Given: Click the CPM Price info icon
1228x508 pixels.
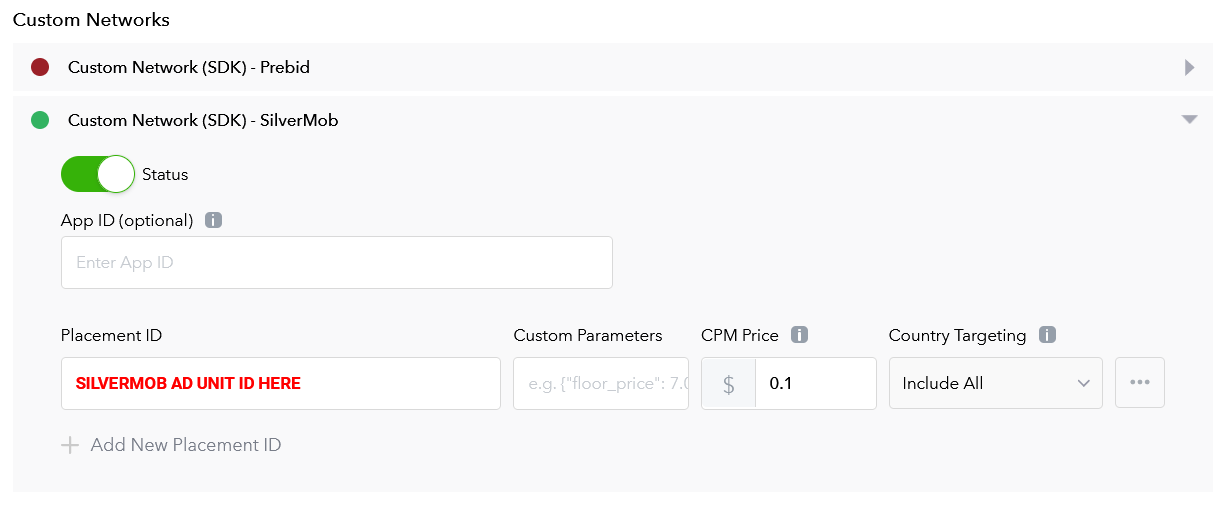Looking at the screenshot, I should pyautogui.click(x=799, y=336).
